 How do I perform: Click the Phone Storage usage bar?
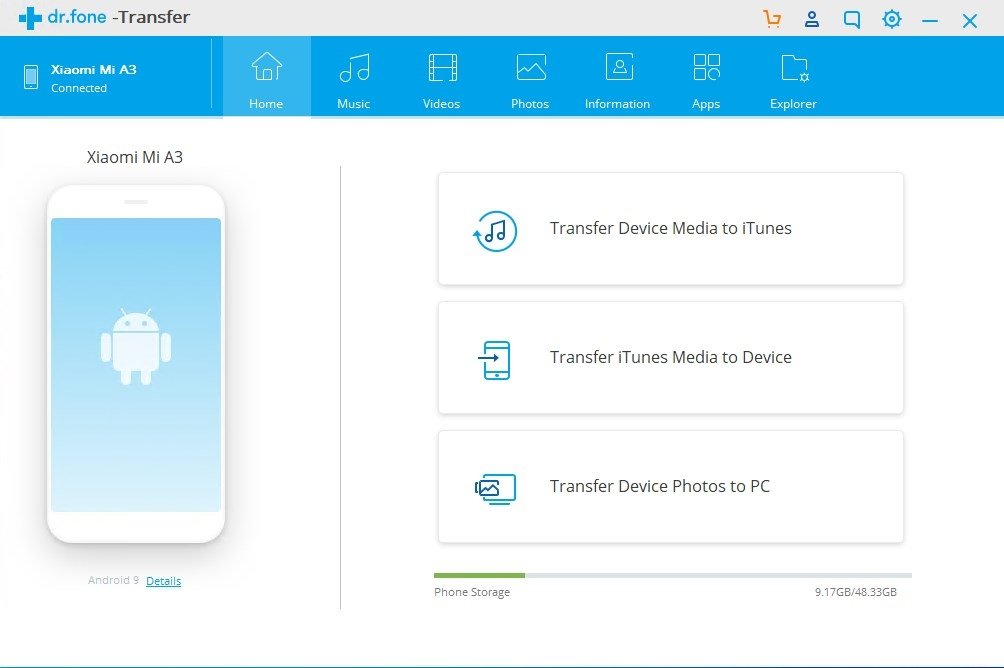(x=672, y=575)
